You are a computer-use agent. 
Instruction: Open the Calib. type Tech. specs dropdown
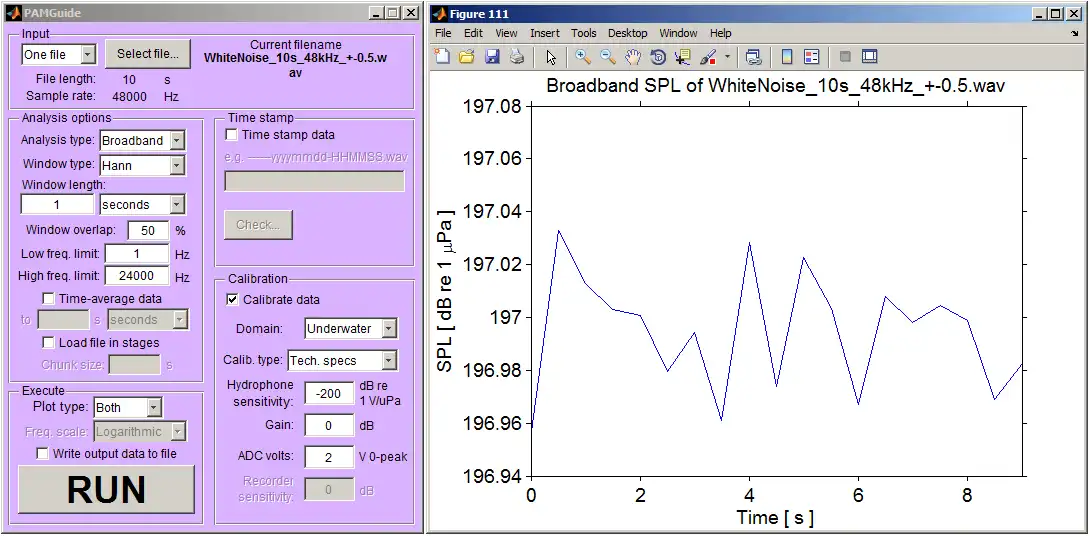coord(342,359)
